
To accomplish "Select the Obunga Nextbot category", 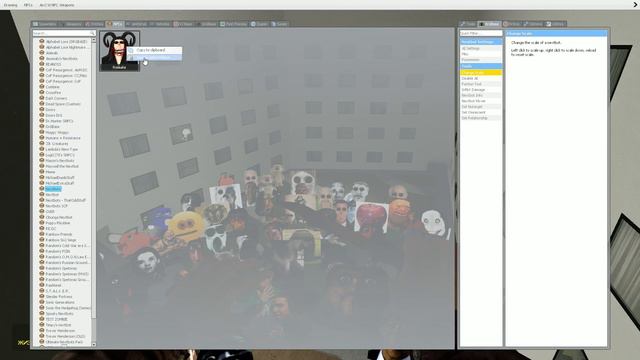I will pos(59,217).
